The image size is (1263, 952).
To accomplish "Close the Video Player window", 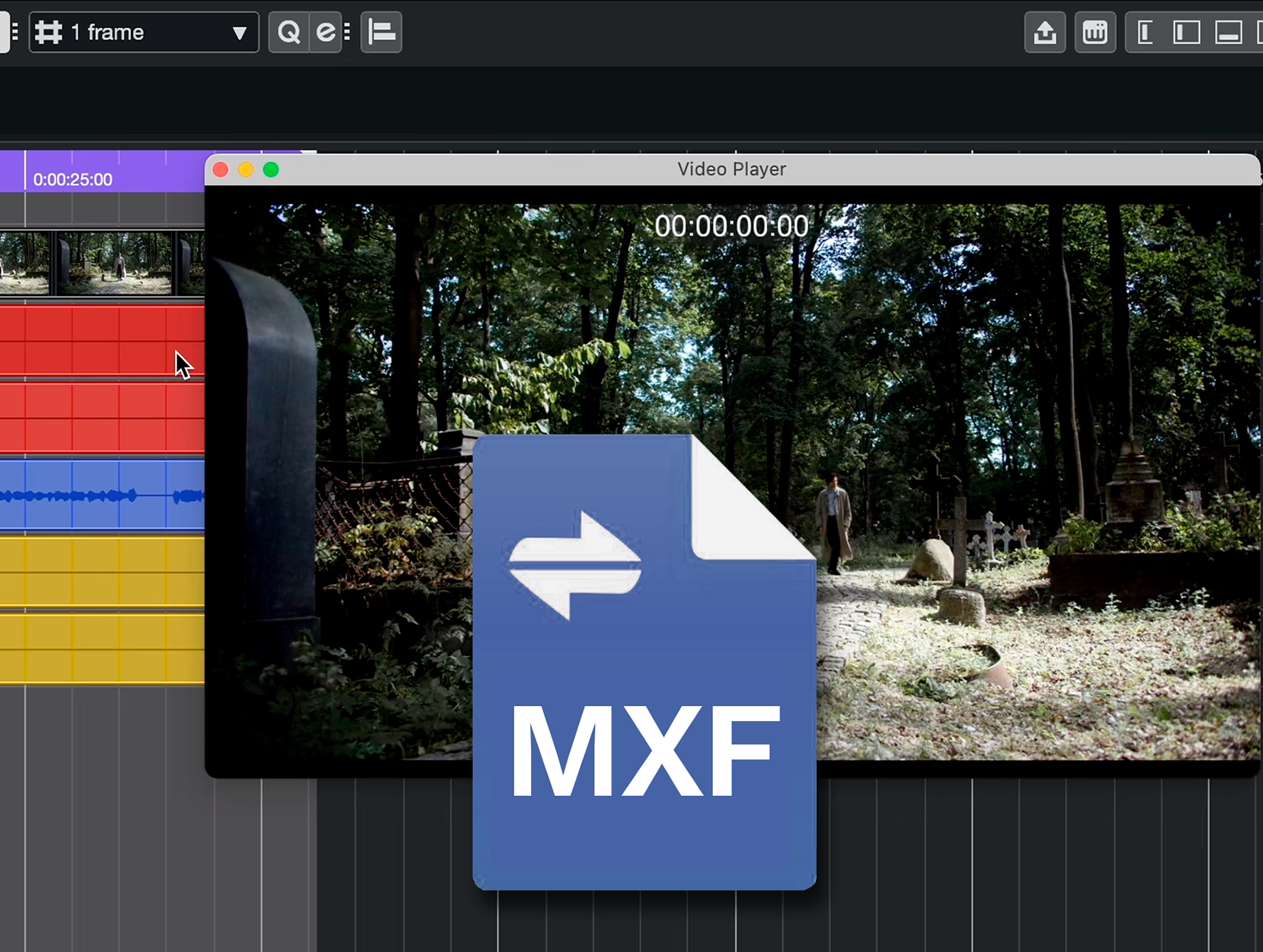I will click(220, 170).
